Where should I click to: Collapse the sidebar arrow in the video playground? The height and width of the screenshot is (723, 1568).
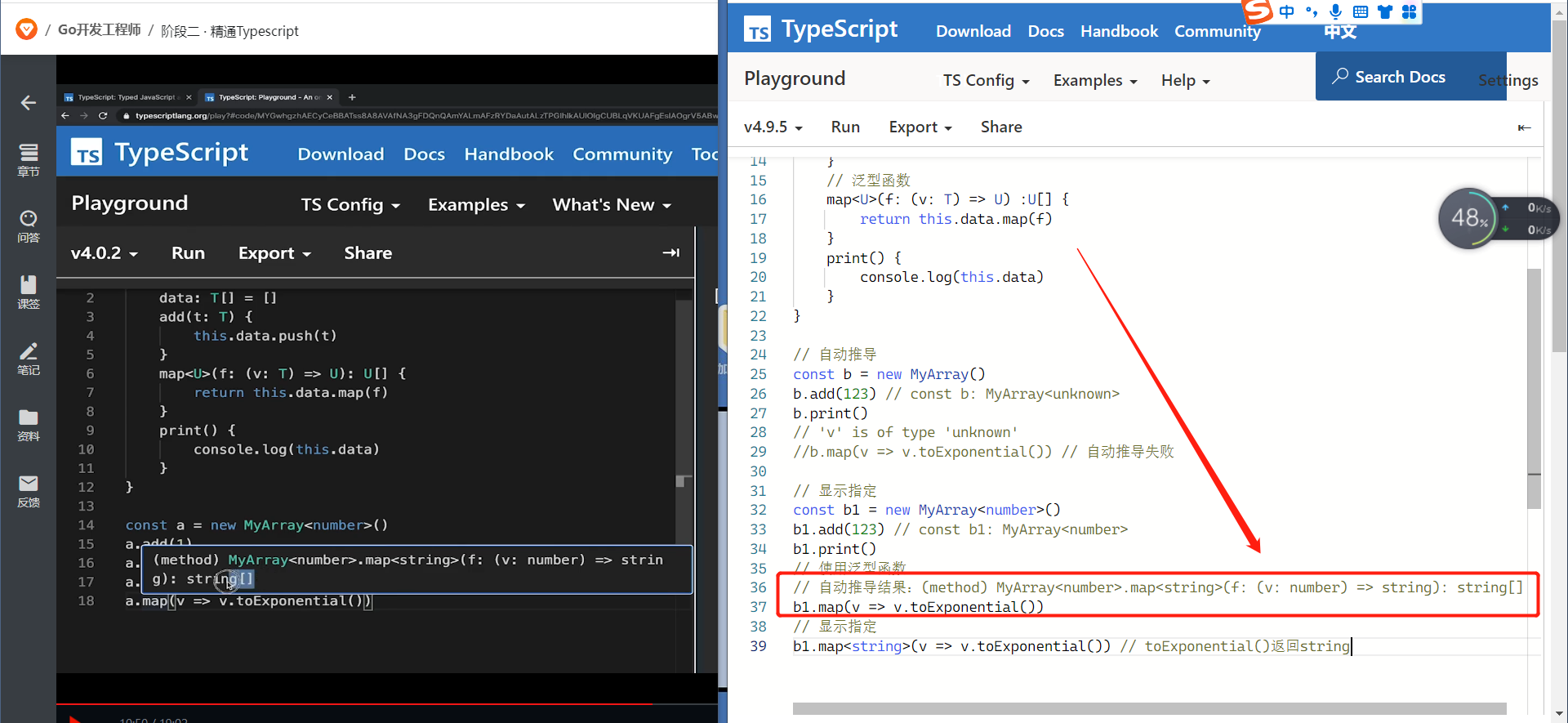[670, 253]
